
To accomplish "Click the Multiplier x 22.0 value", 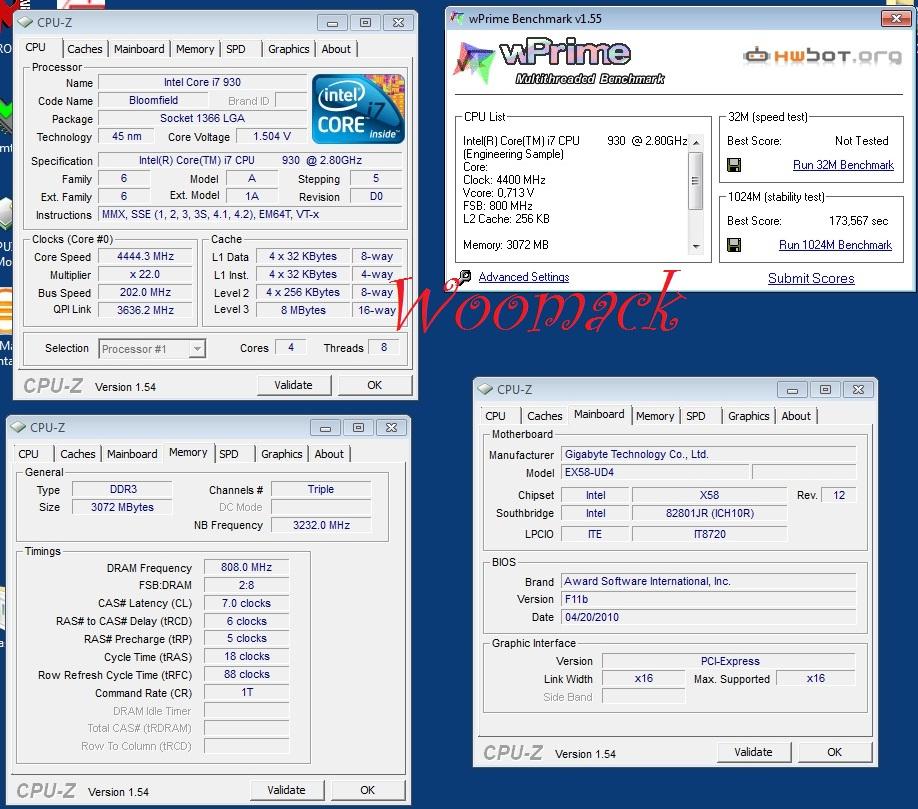I will [145, 275].
